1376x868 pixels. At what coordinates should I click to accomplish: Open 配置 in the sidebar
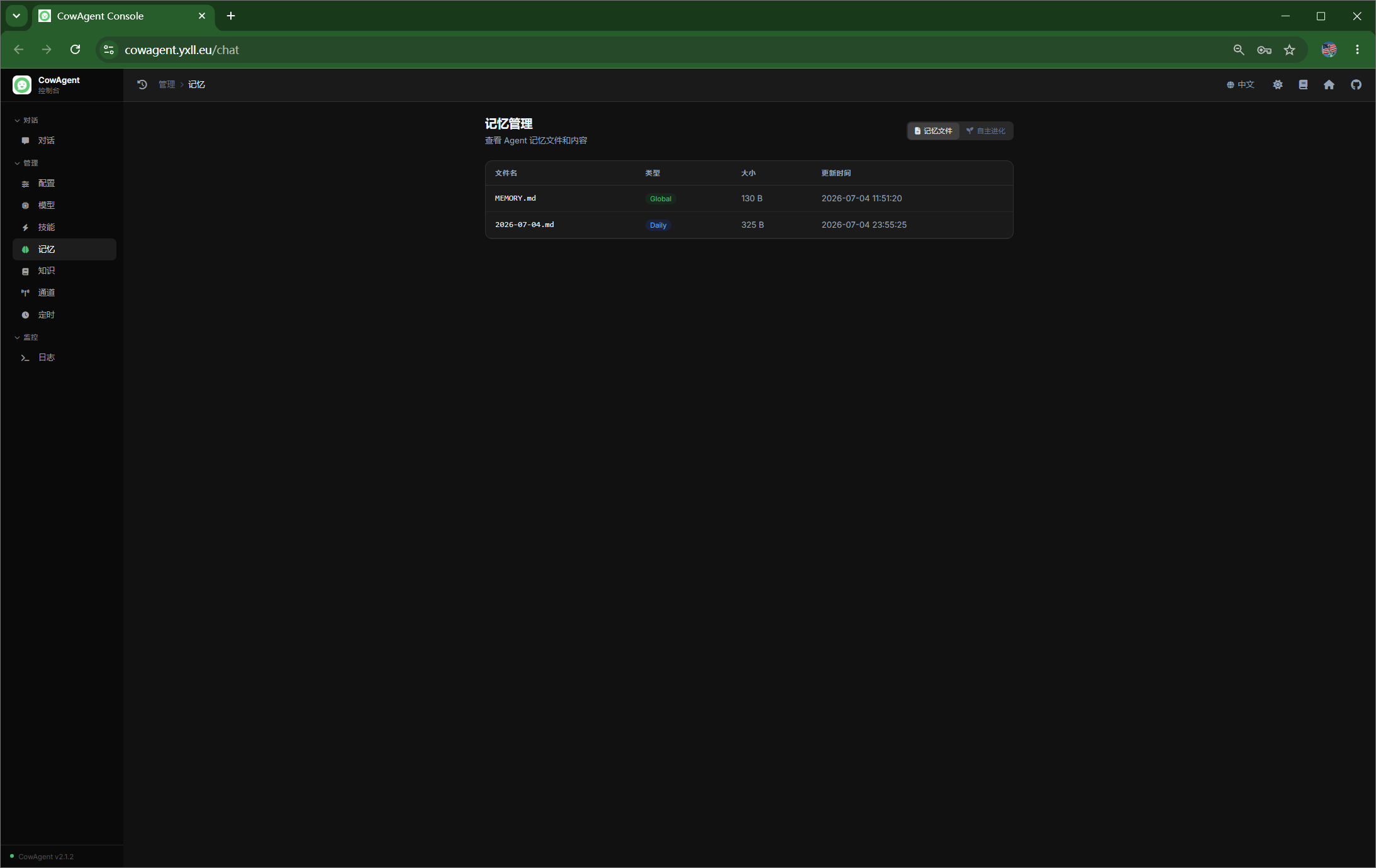(x=64, y=184)
